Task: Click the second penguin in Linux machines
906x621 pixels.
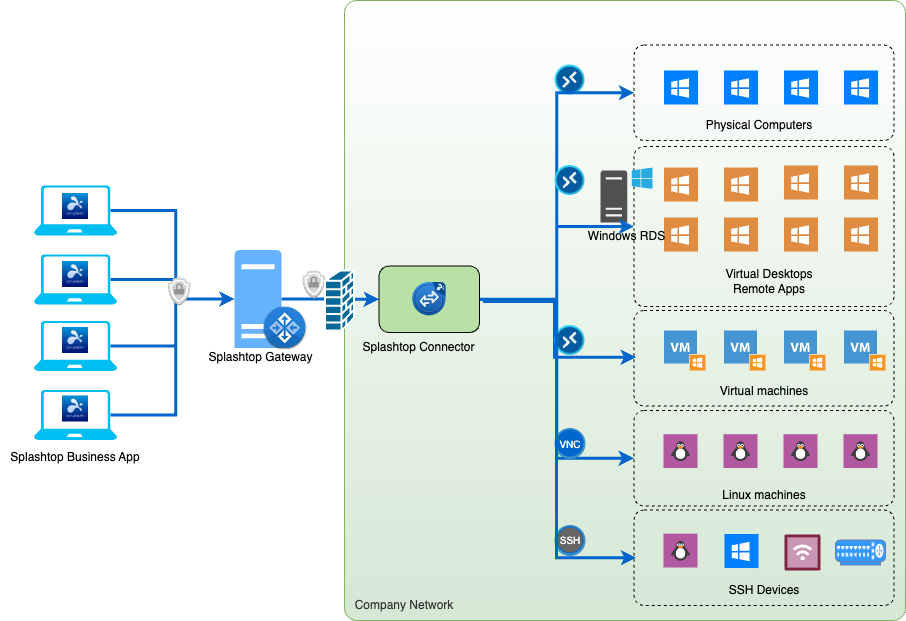Action: coord(741,451)
